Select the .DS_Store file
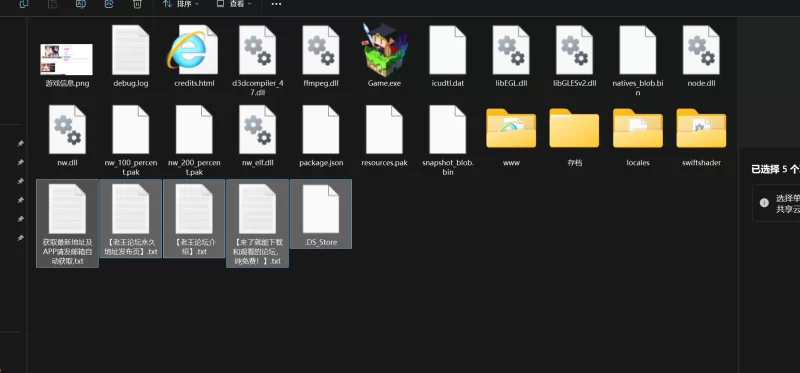800x373 pixels. 321,214
